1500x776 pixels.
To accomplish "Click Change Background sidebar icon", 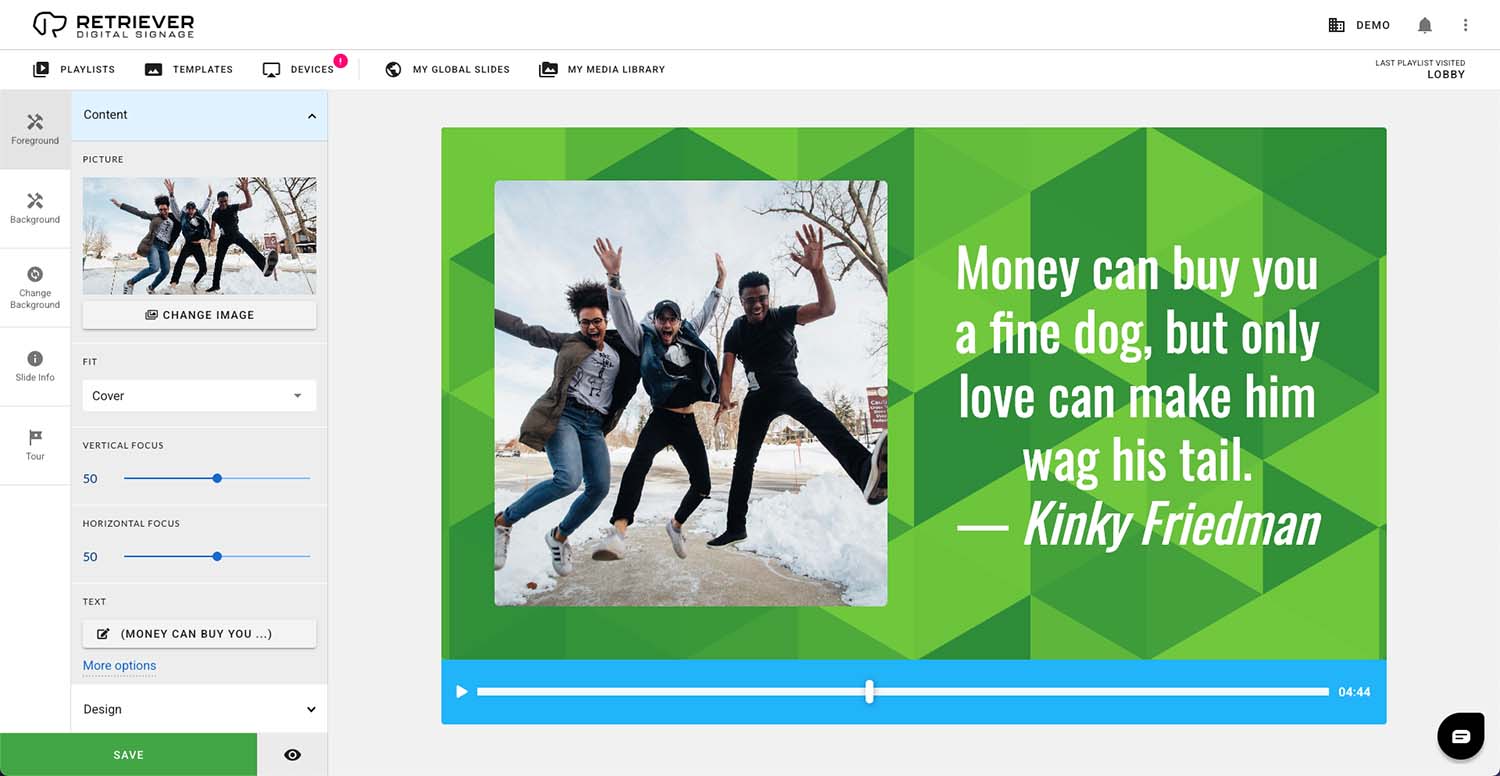I will (35, 287).
